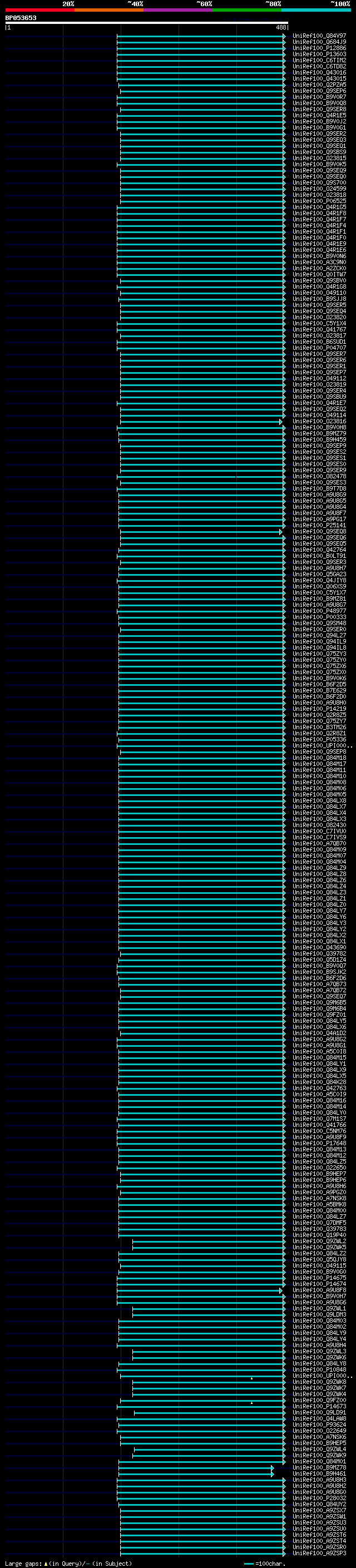
Task: Select hit UniRef100_C7IVU0
Action: [x=319, y=831]
